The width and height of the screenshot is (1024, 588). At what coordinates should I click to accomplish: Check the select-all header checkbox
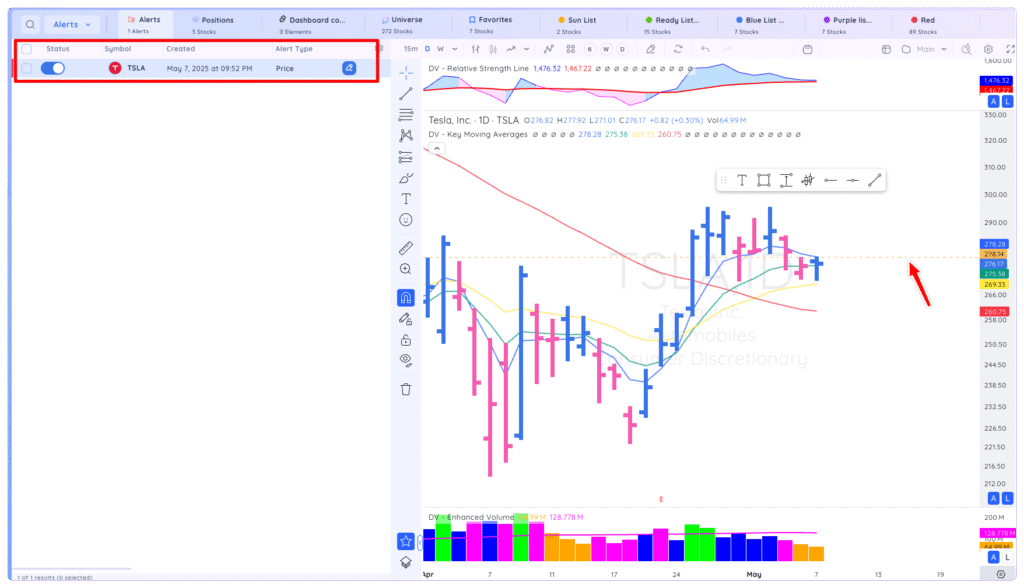tap(27, 49)
